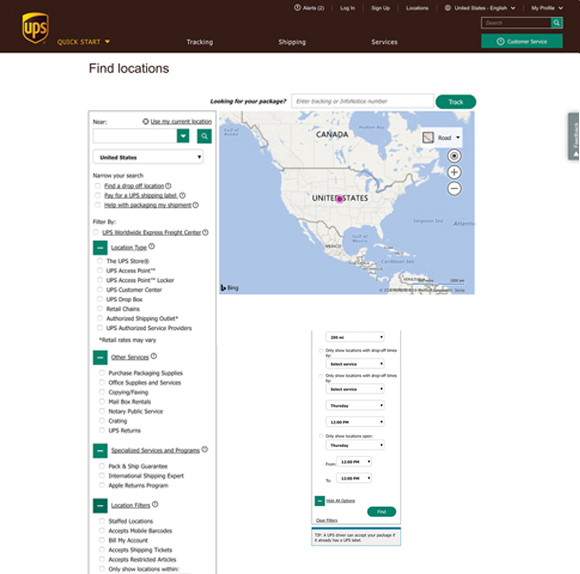
Task: Collapse the Other Services section
Action: pyautogui.click(x=100, y=358)
